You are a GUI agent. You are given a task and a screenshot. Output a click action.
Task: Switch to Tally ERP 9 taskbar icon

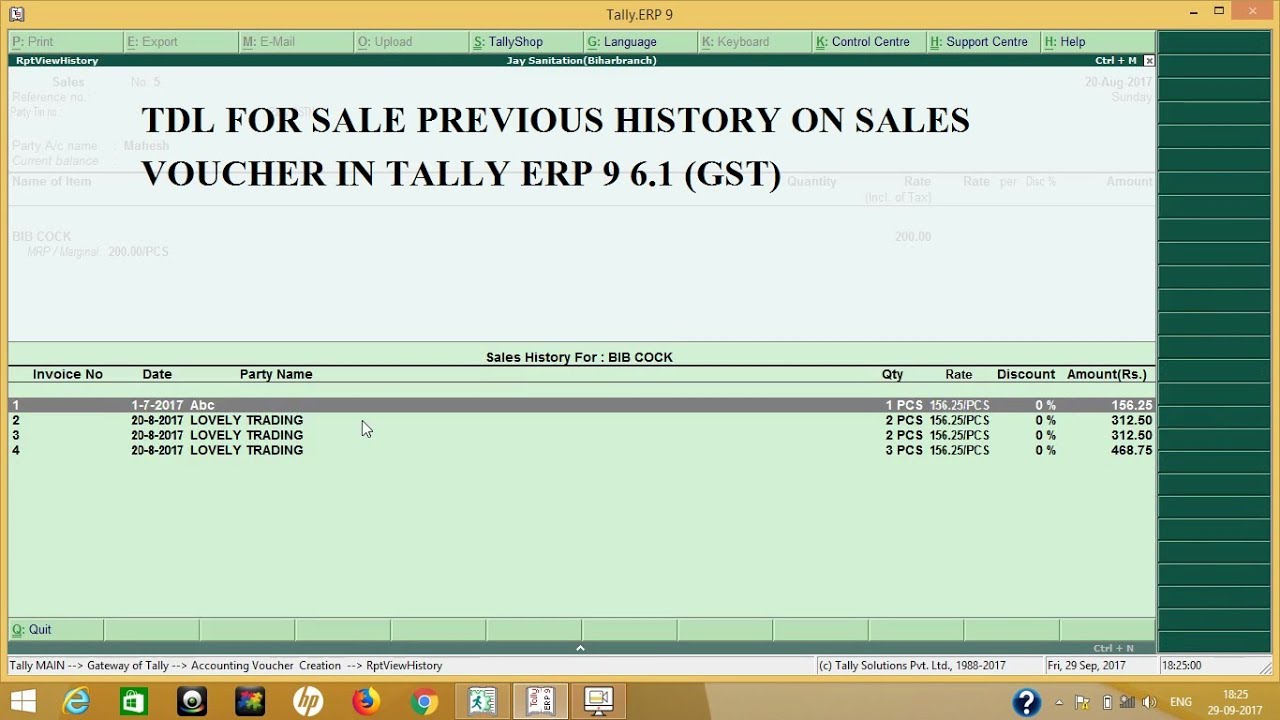540,702
